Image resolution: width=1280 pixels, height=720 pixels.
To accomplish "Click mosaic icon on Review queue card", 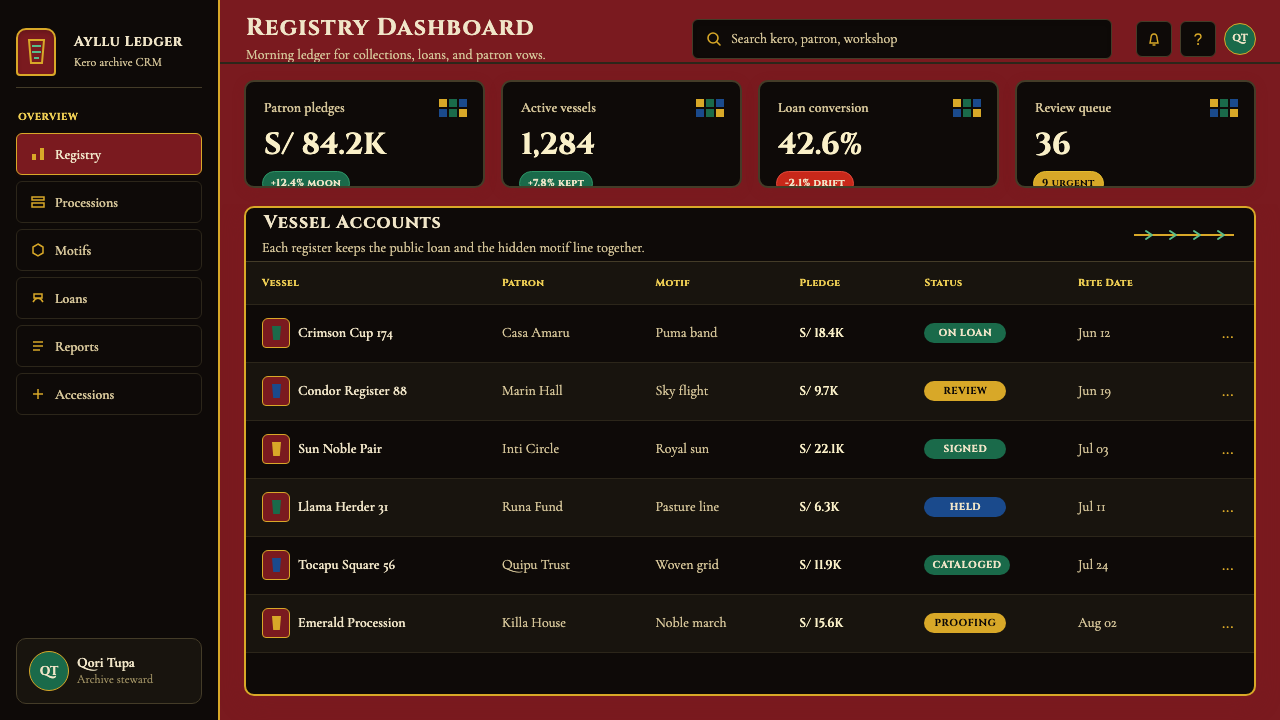I will 1224,108.
